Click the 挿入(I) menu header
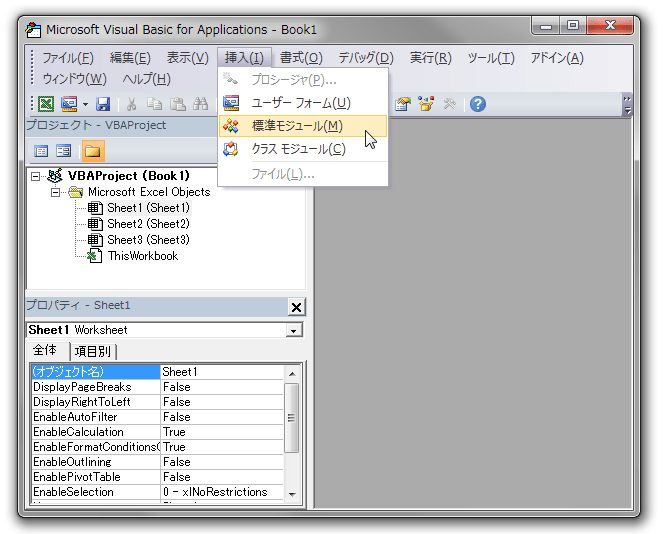 pos(244,58)
